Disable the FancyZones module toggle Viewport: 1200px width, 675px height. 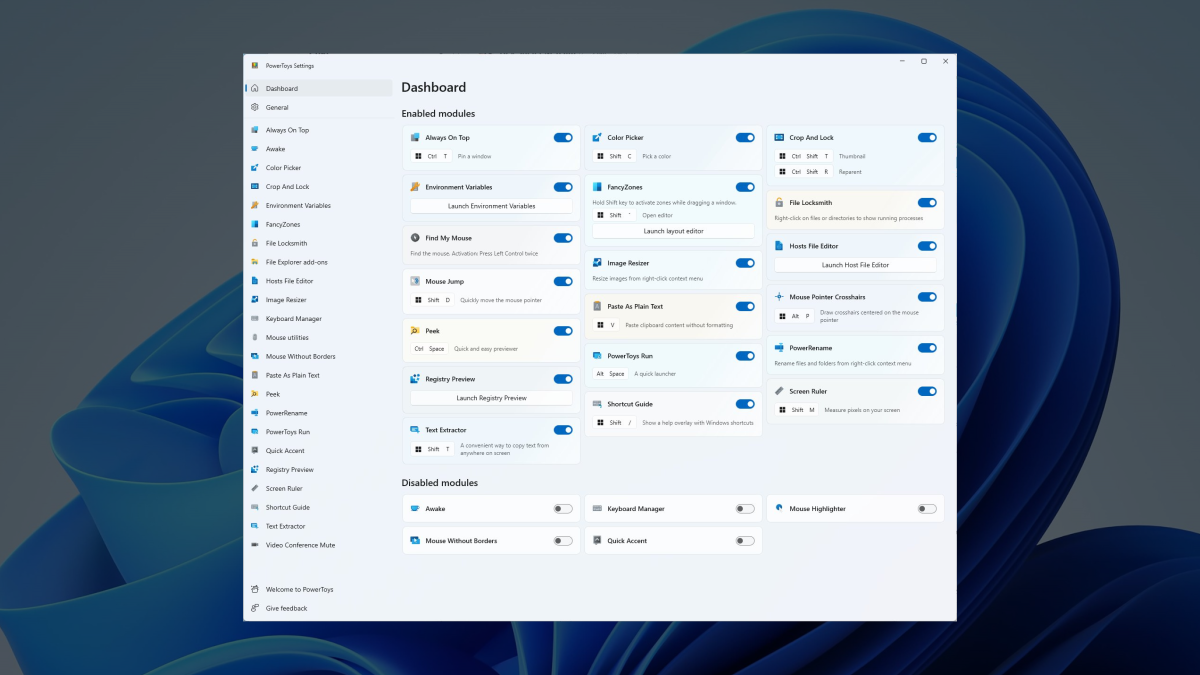tap(745, 186)
